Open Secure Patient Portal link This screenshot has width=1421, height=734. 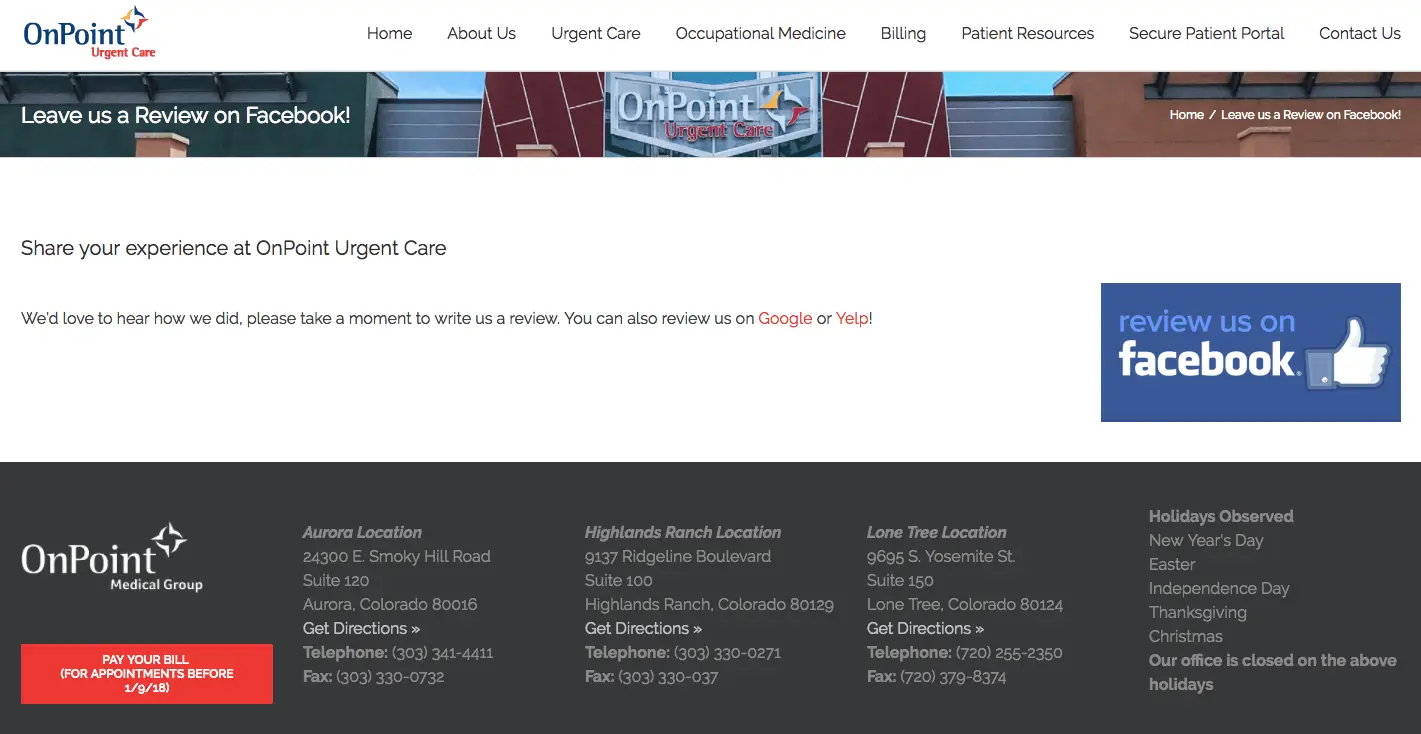tap(1206, 33)
